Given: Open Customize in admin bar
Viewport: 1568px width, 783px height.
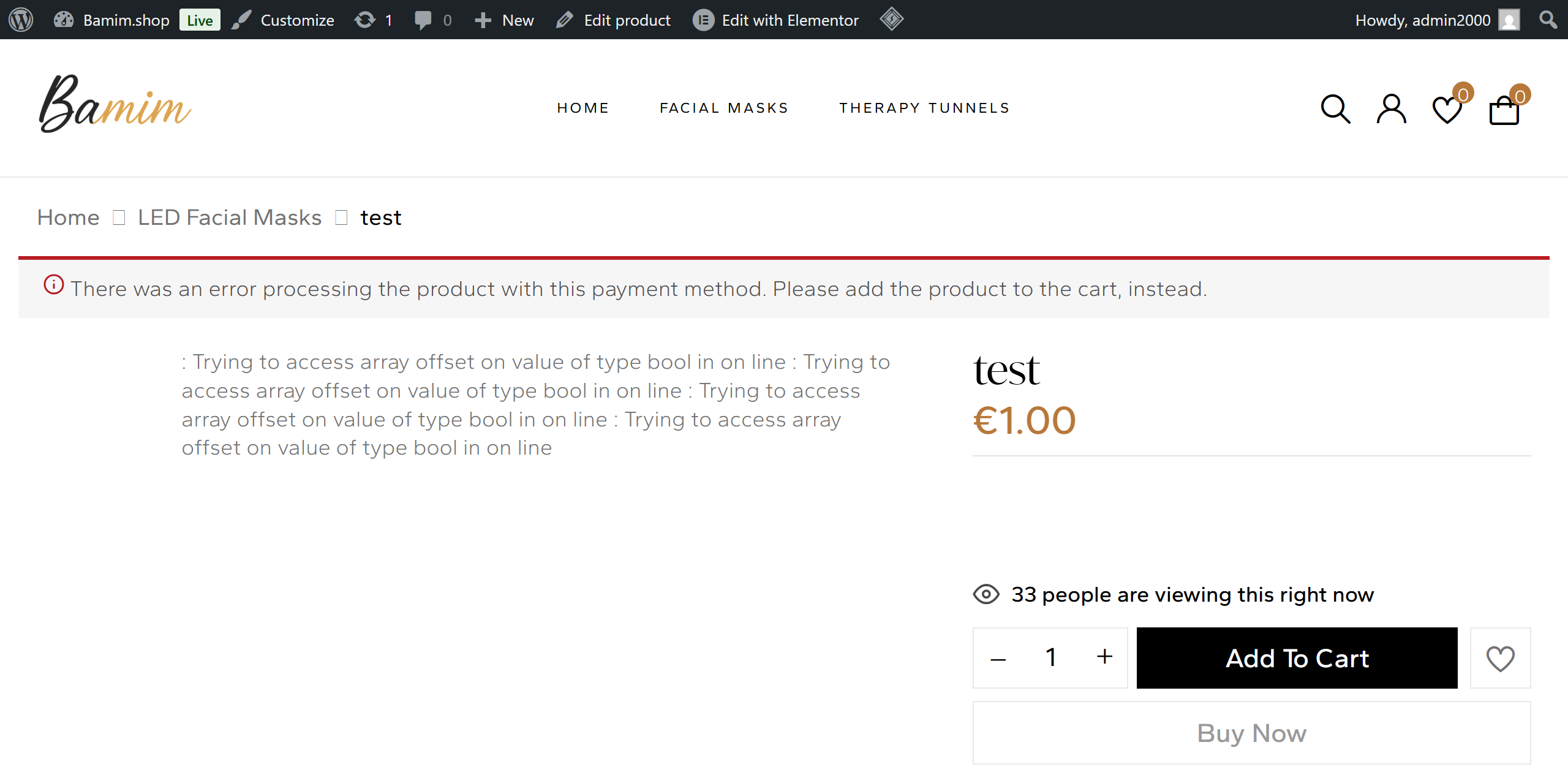Looking at the screenshot, I should pyautogui.click(x=283, y=20).
